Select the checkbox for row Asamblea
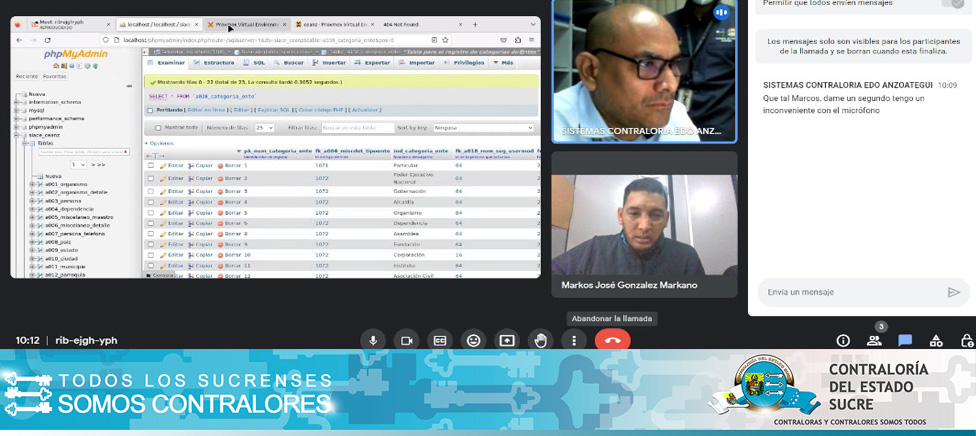 click(x=151, y=234)
